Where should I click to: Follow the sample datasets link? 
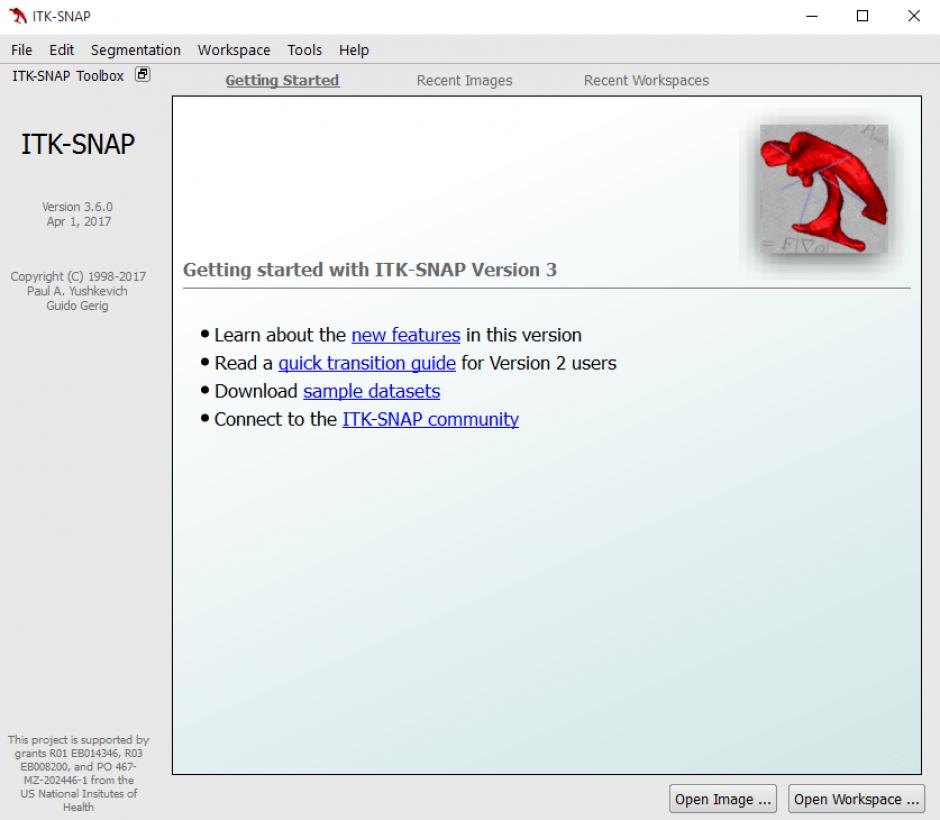click(371, 391)
